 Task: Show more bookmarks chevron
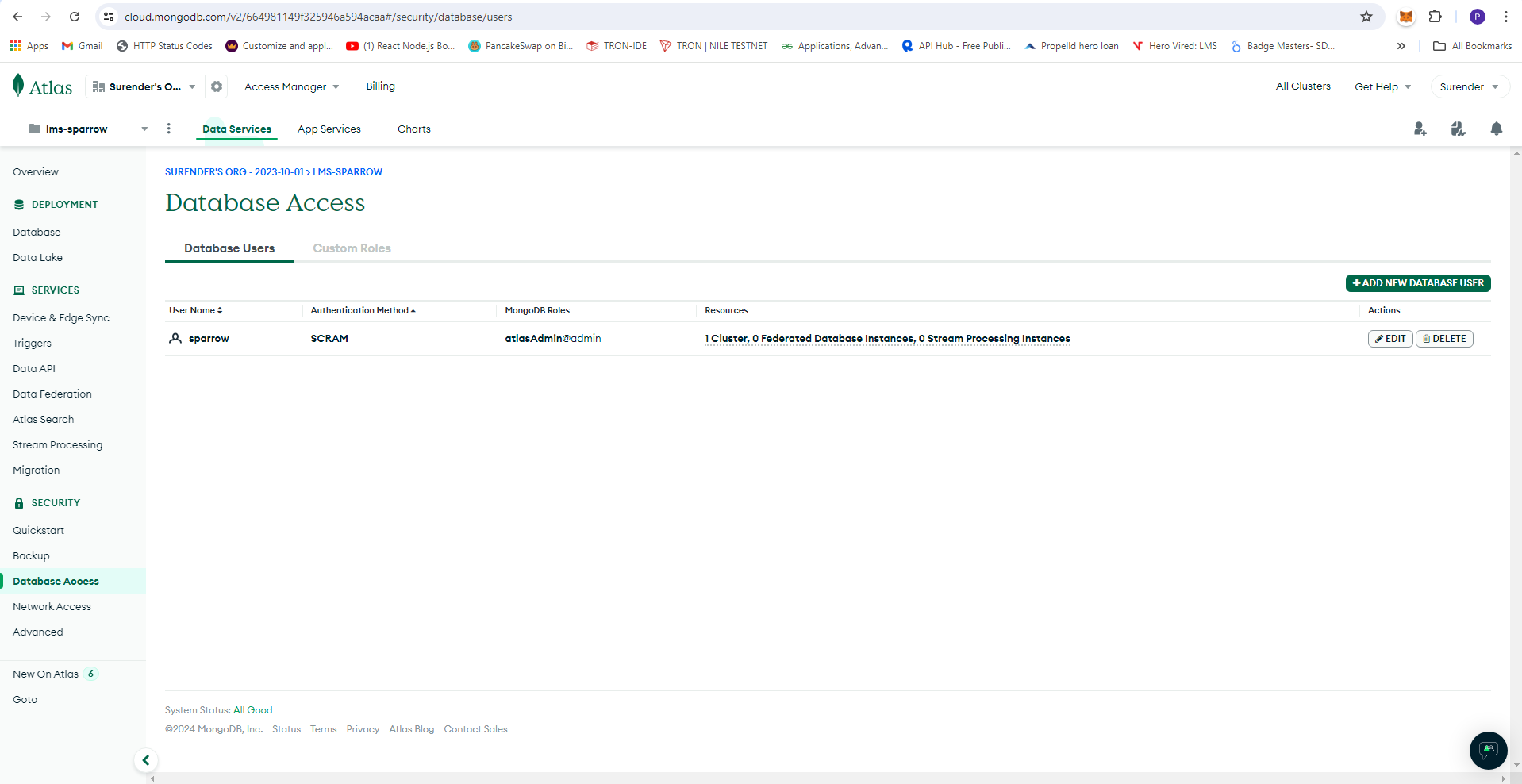[1401, 46]
